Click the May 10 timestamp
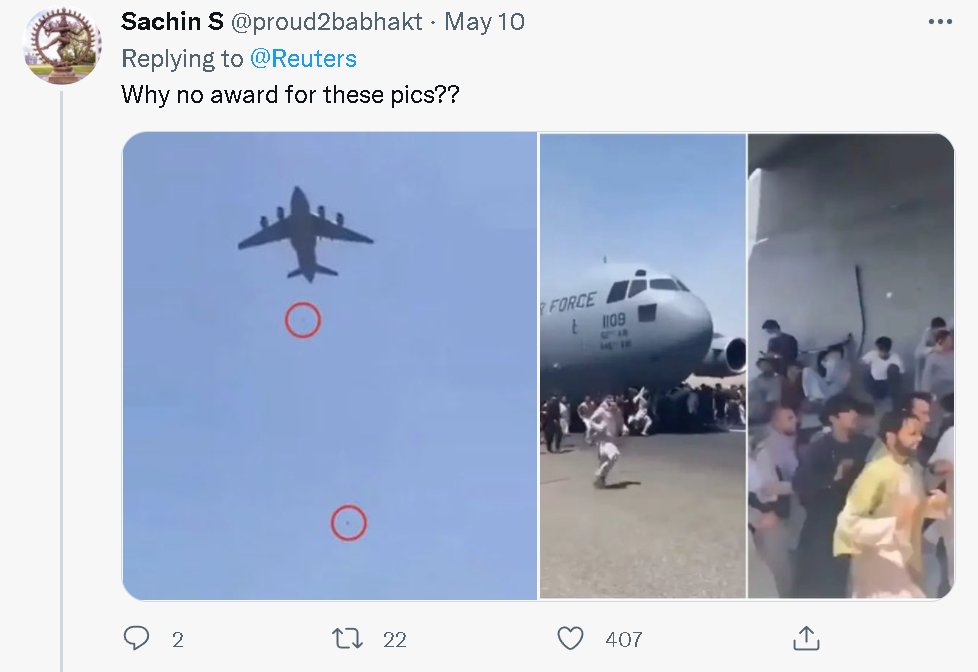Viewport: 978px width, 672px height. [484, 22]
